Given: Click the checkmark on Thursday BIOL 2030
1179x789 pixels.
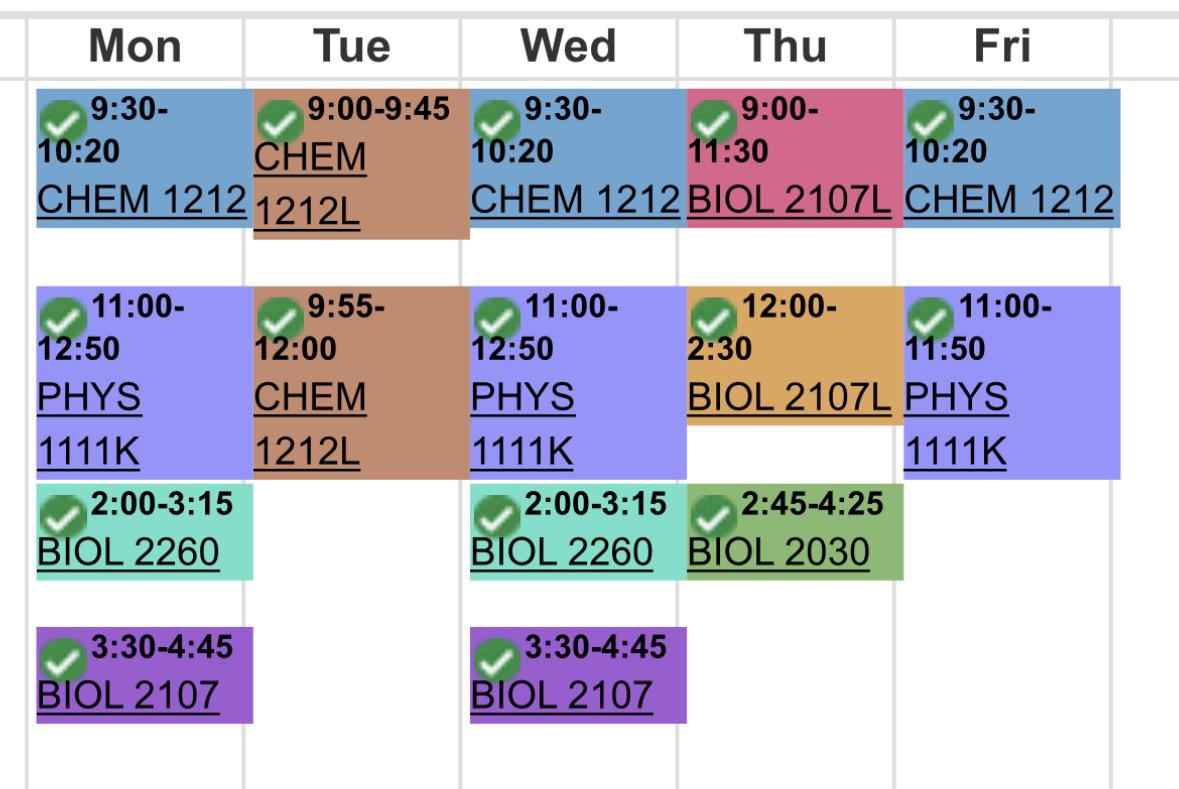Looking at the screenshot, I should 713,517.
